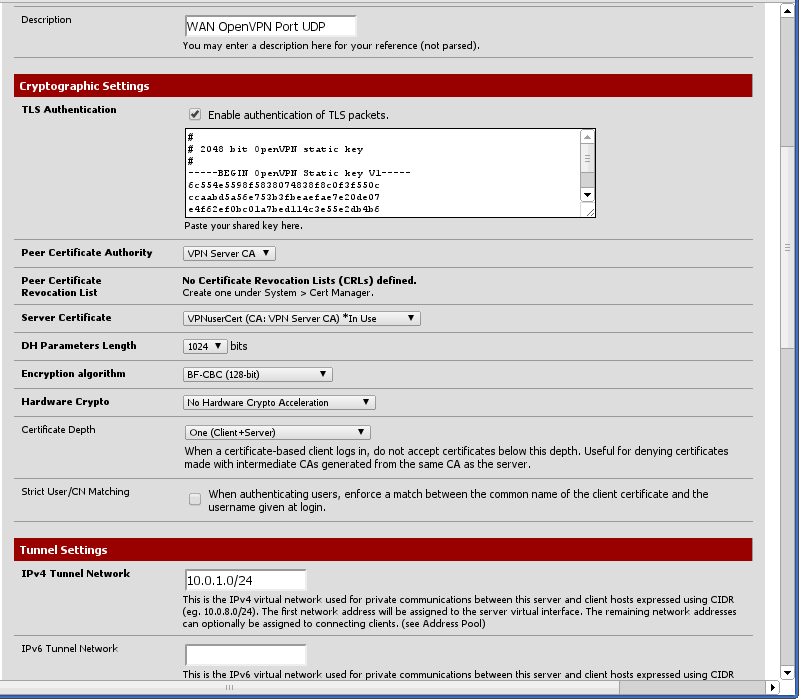Click the Cryptographic Settings section header

tap(383, 86)
